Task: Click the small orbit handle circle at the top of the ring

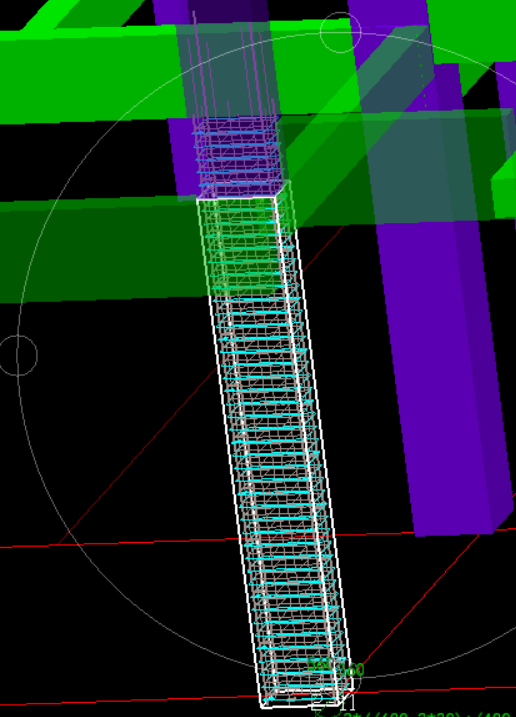Action: click(340, 32)
